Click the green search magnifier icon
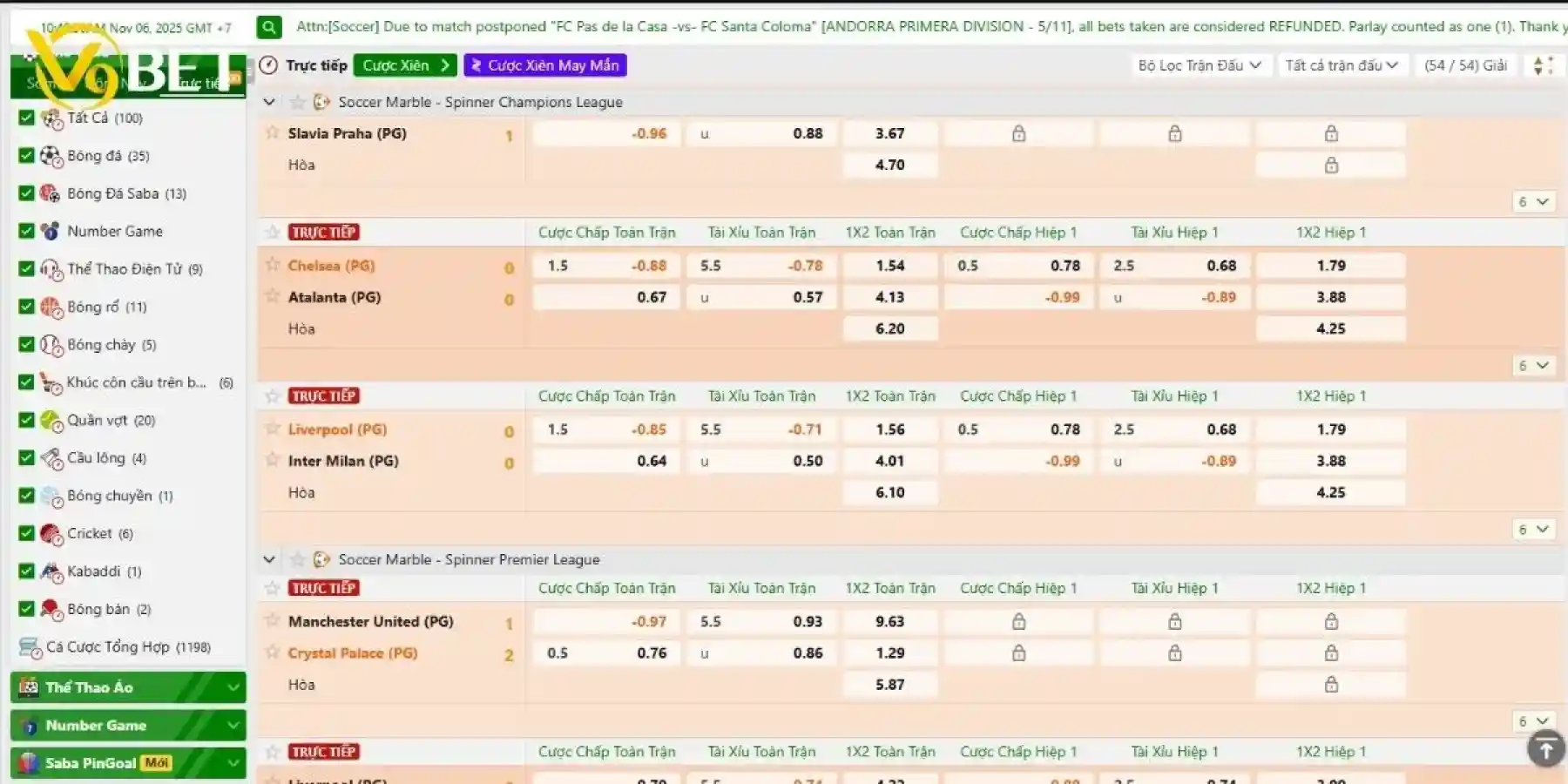1568x784 pixels. click(269, 27)
